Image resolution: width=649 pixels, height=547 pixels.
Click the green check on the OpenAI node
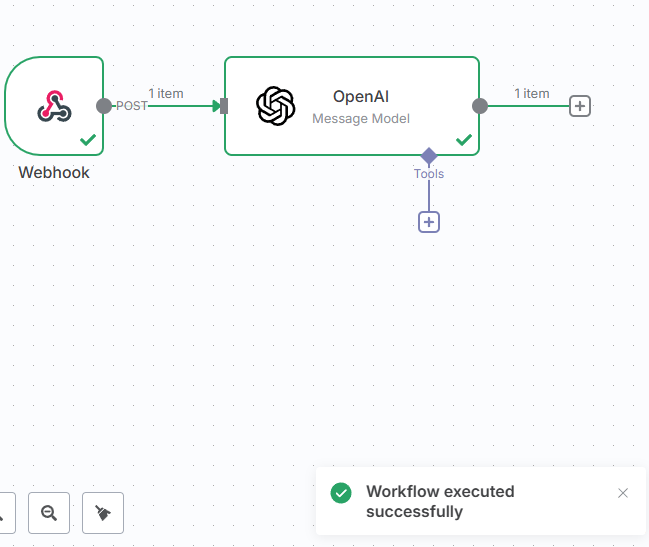(x=464, y=140)
